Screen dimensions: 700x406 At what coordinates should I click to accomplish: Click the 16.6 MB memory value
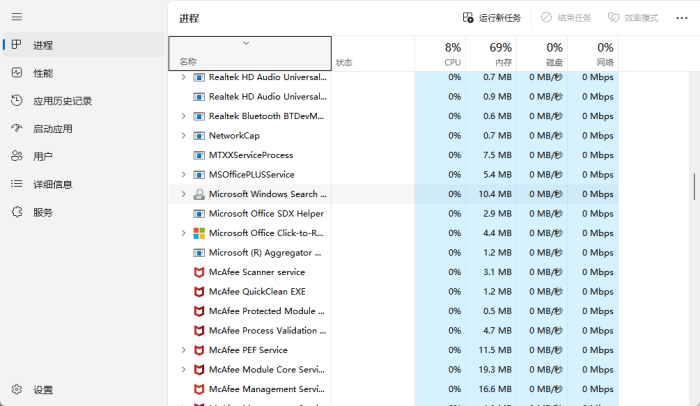click(495, 389)
